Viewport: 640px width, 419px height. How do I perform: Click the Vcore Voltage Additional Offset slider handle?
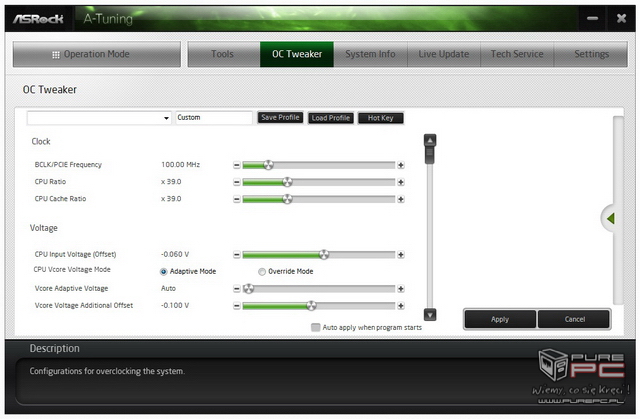[311, 306]
